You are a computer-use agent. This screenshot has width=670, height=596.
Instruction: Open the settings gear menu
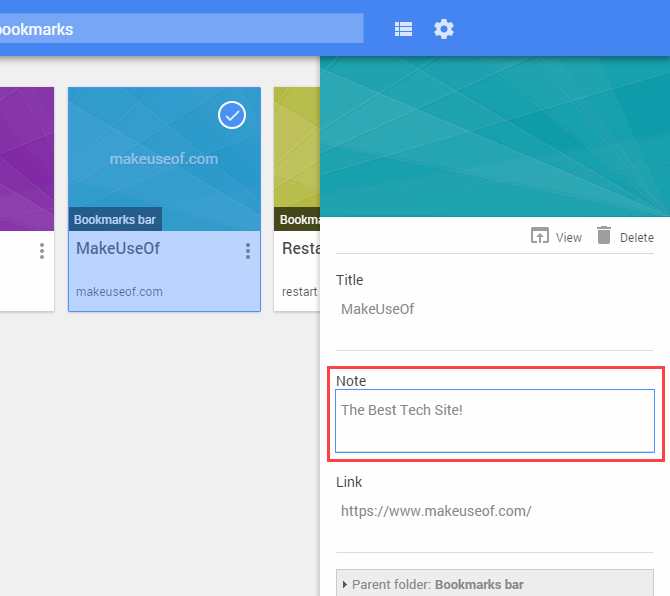coord(444,29)
